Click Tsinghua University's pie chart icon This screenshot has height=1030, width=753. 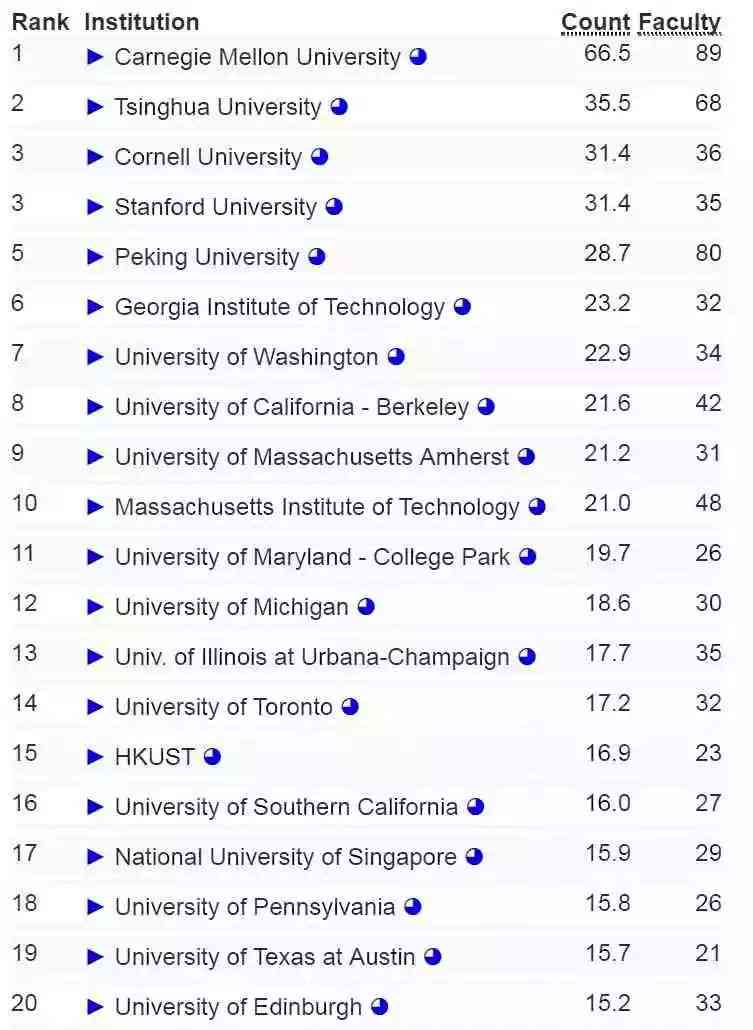(339, 107)
